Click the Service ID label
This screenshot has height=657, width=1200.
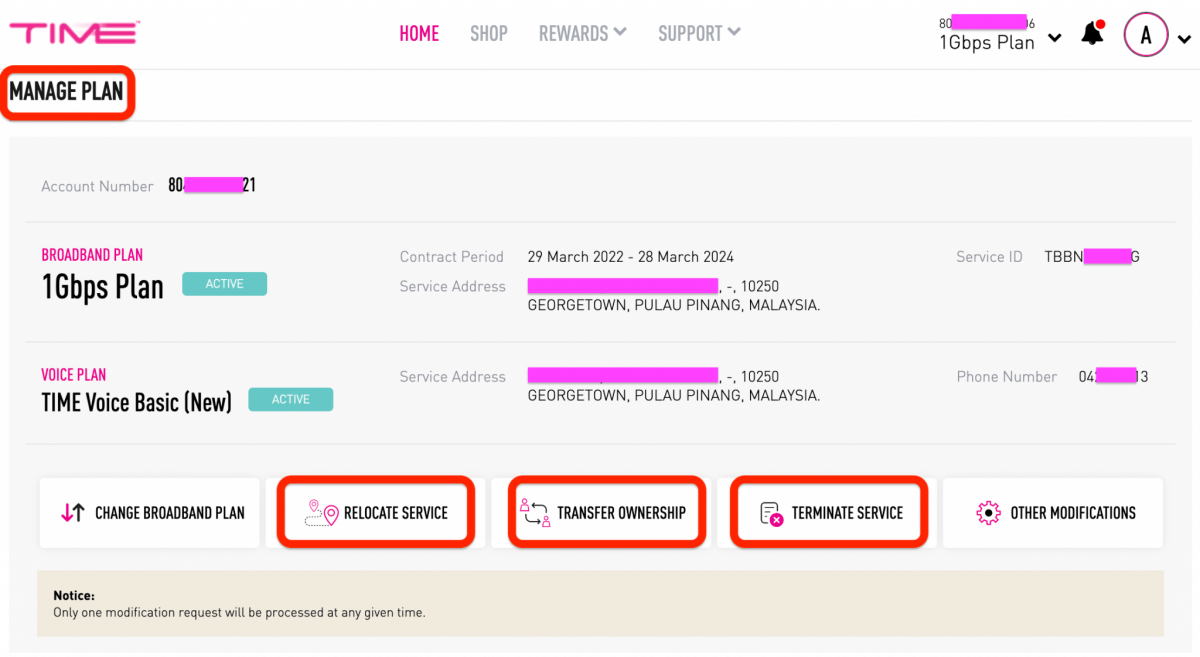coord(989,257)
